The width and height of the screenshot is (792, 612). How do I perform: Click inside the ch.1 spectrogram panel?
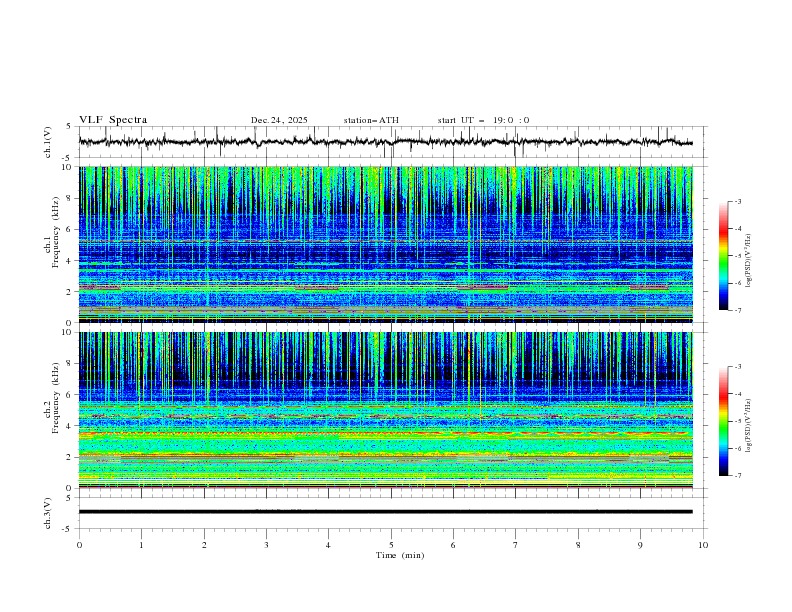click(385, 244)
